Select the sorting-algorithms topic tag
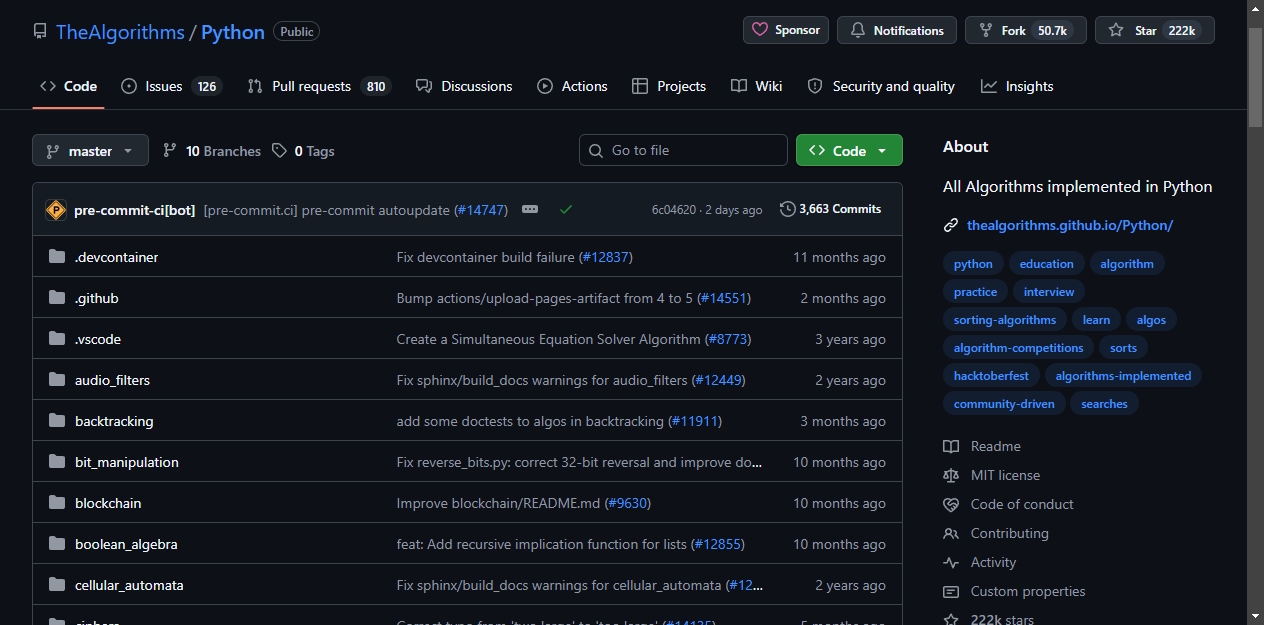The image size is (1264, 625). pos(1005,320)
